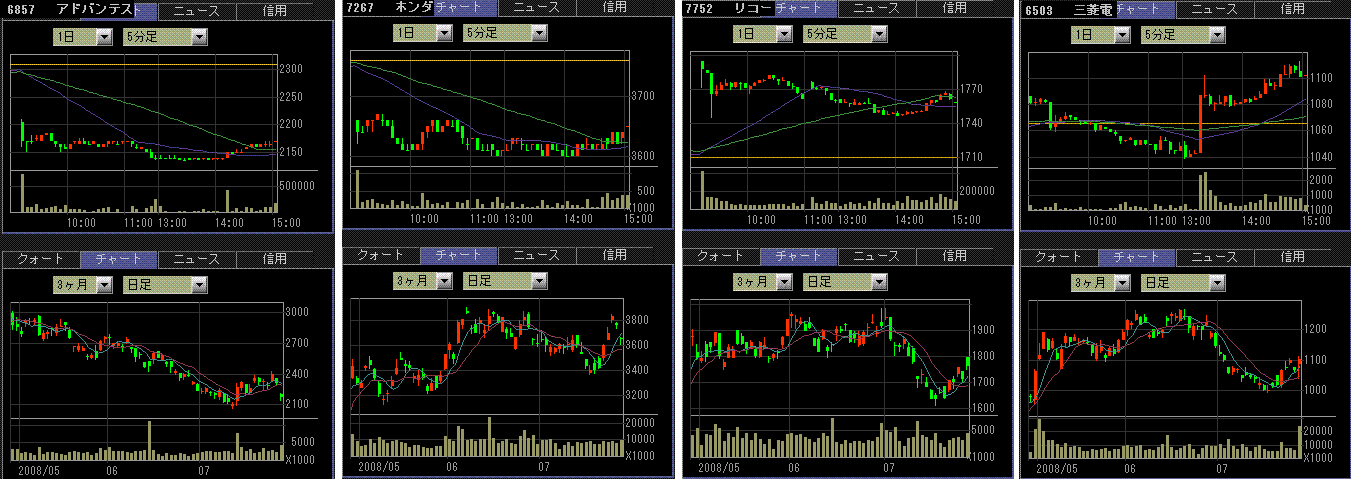This screenshot has height=479, width=1354.
Task: Open 信用 tab in panel below Mitsubishi Electric
Action: point(1292,257)
